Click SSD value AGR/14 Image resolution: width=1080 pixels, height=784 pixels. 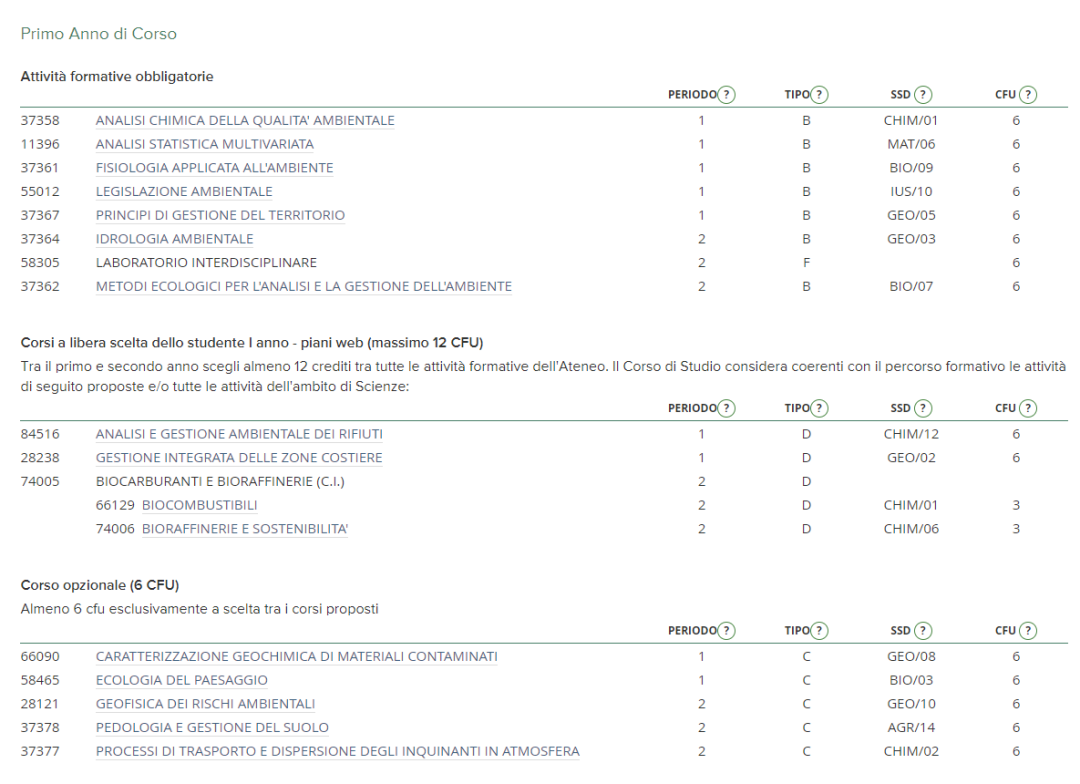click(x=911, y=728)
